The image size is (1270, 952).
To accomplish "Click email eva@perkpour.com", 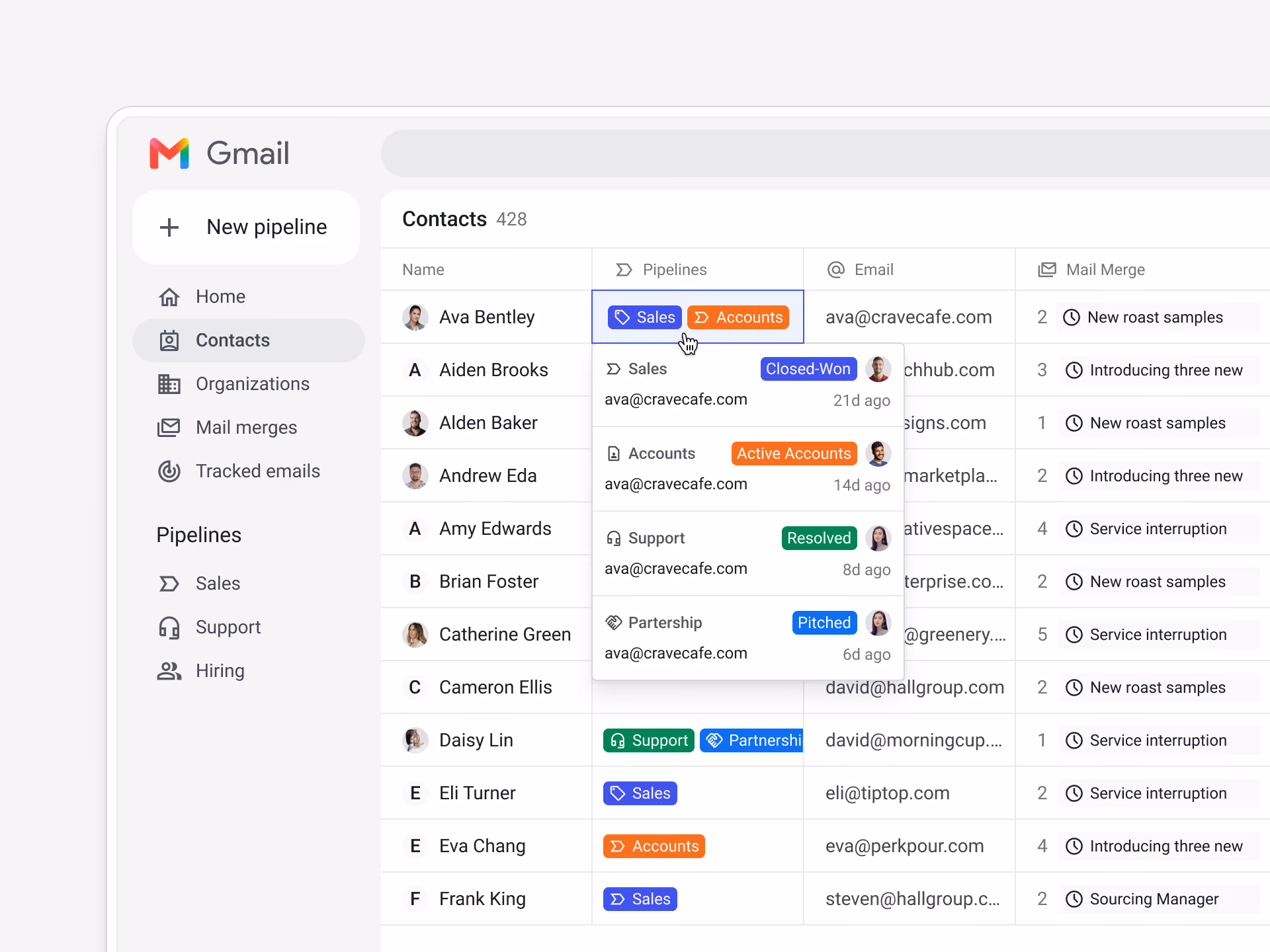I will (905, 846).
